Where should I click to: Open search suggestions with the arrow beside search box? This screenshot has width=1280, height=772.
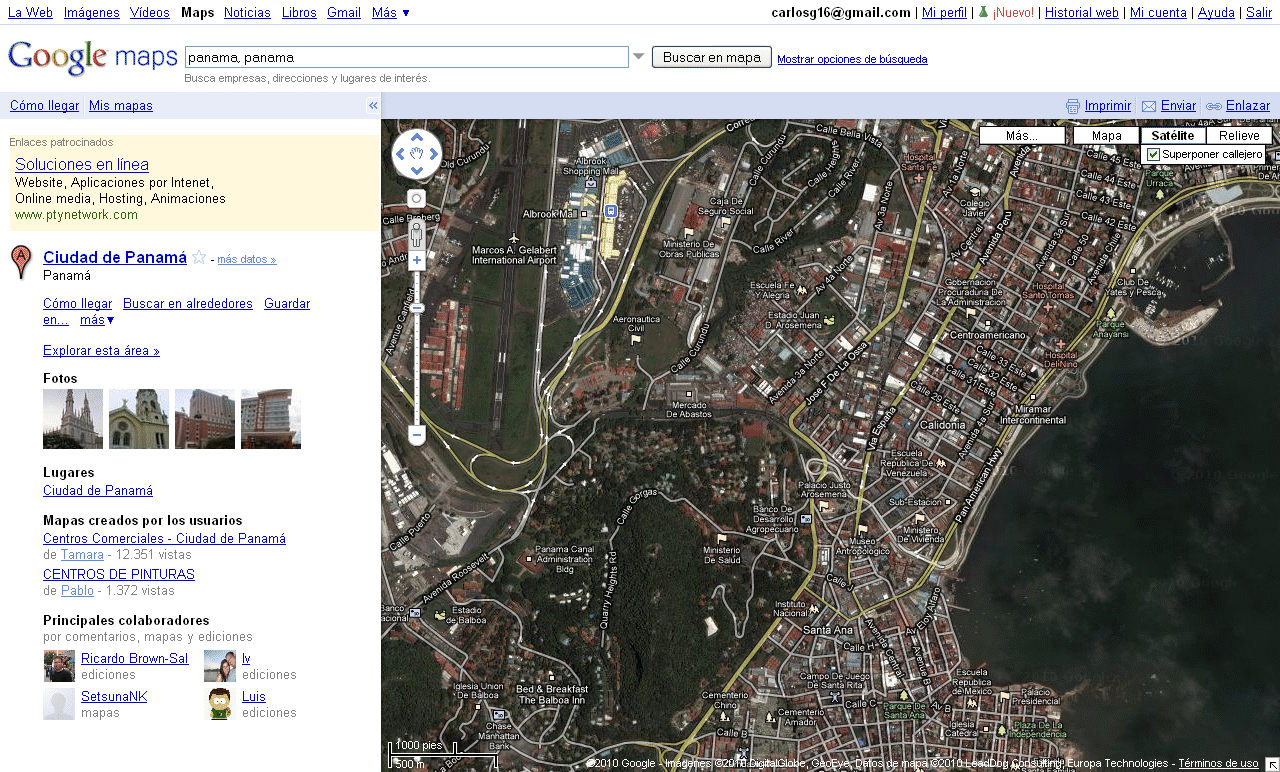(x=638, y=57)
